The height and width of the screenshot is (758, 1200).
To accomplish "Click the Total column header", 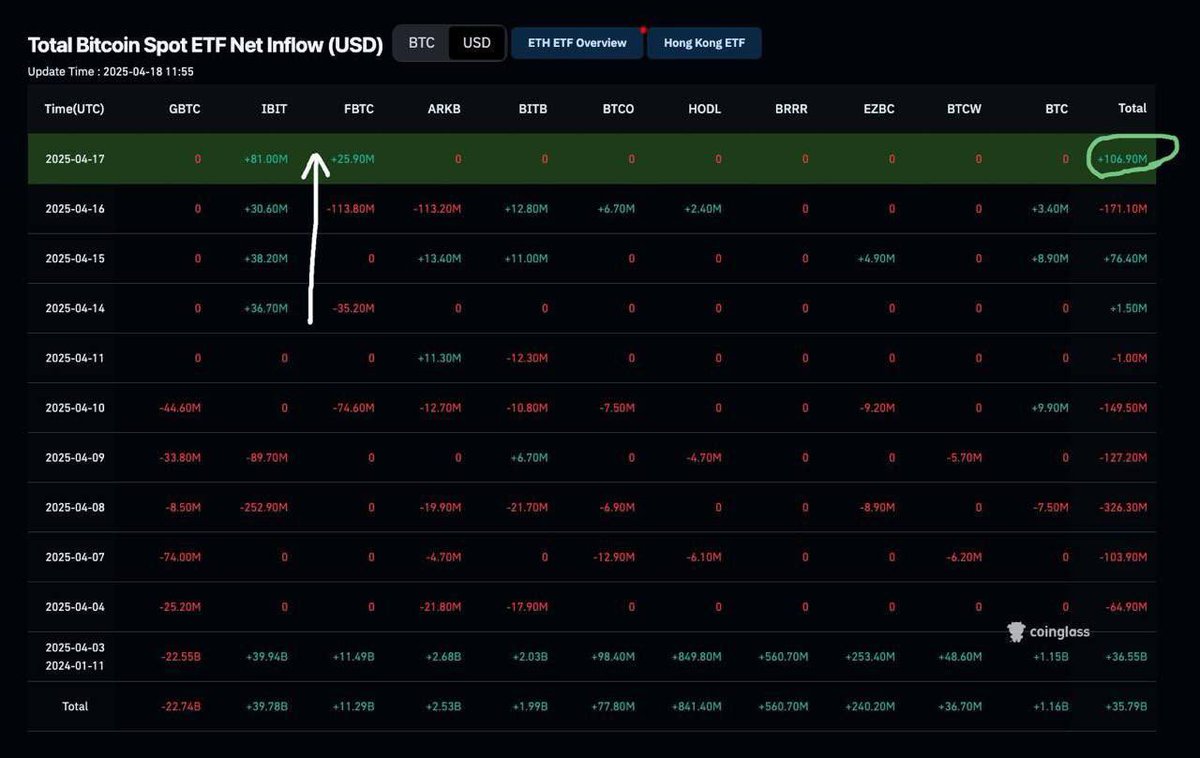I will 1132,108.
